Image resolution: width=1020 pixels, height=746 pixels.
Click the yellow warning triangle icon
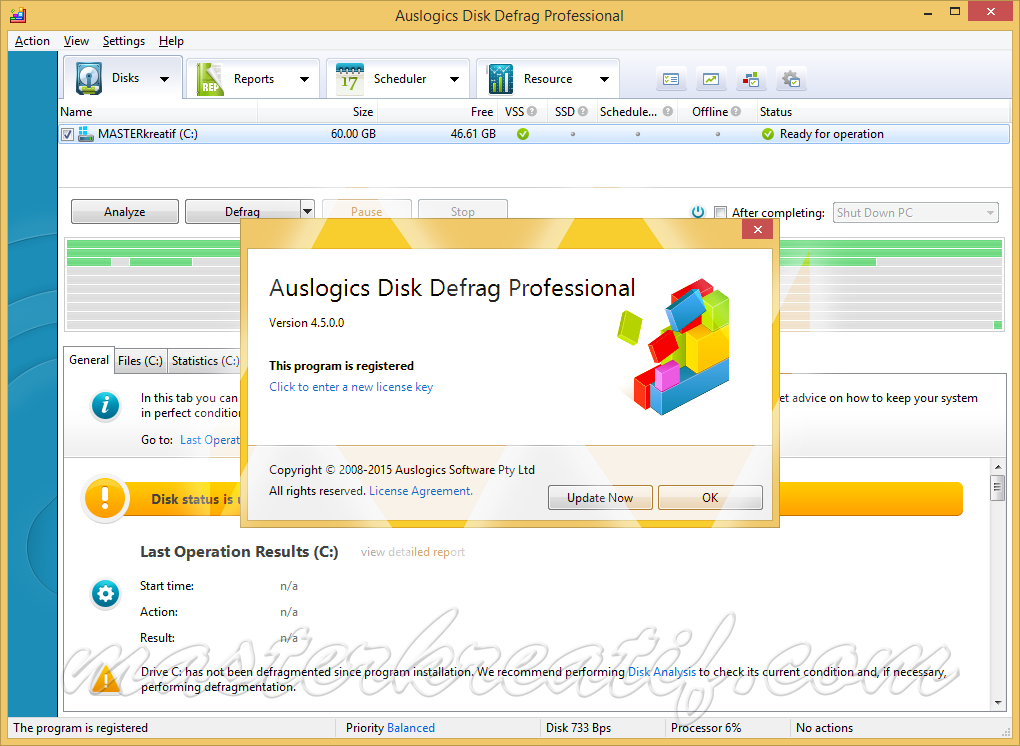click(105, 678)
